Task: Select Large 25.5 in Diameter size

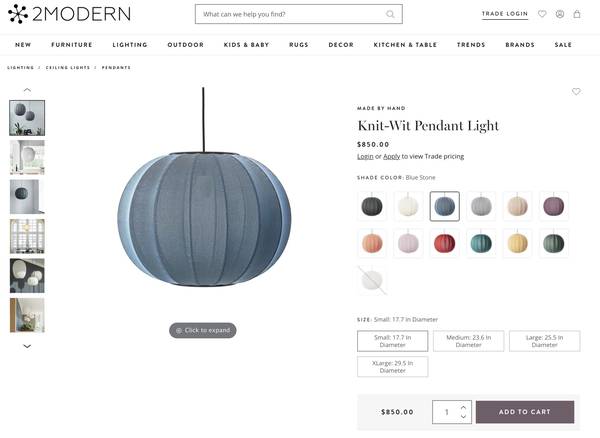Action: [545, 341]
